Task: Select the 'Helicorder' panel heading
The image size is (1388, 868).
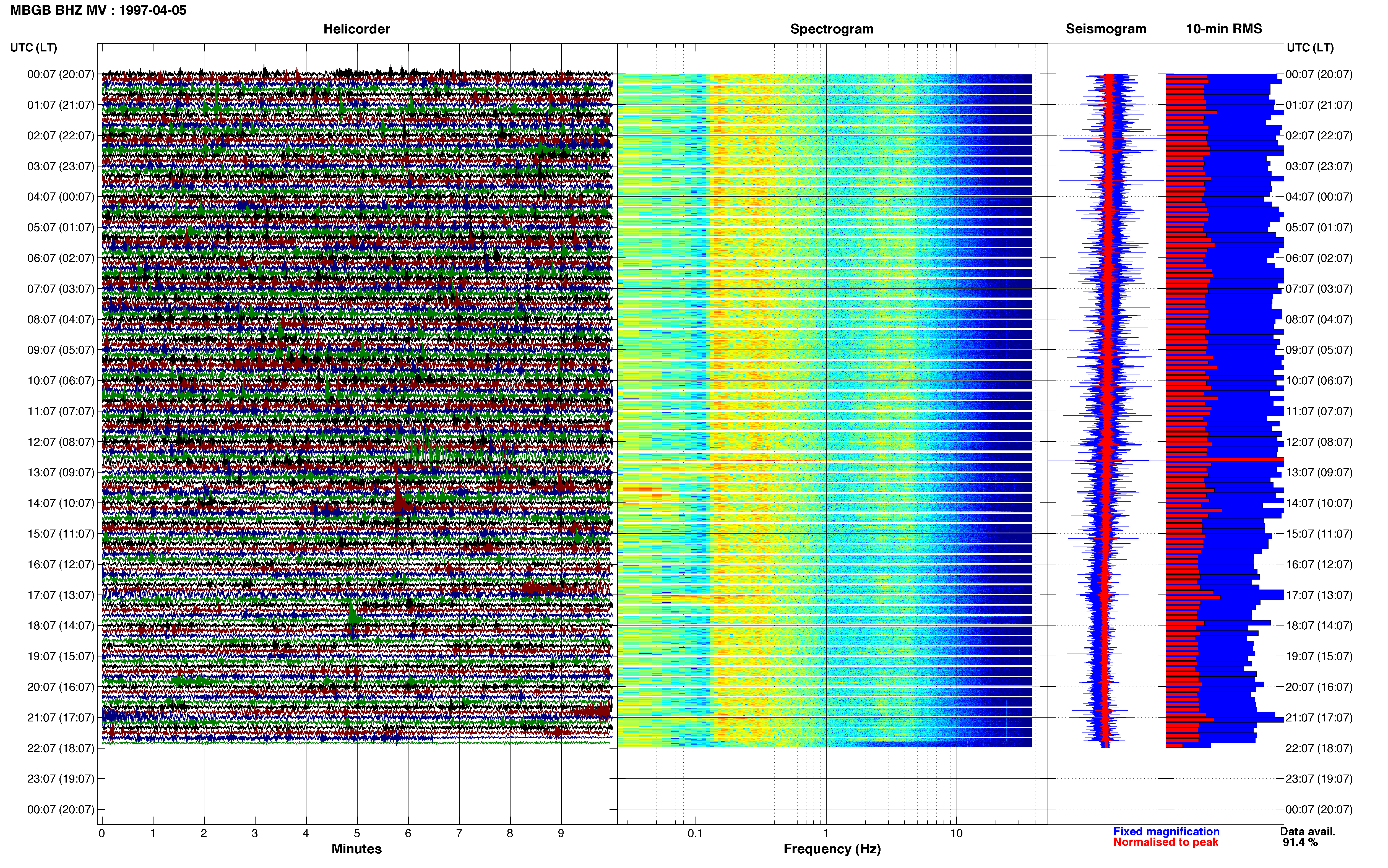Action: coord(356,29)
